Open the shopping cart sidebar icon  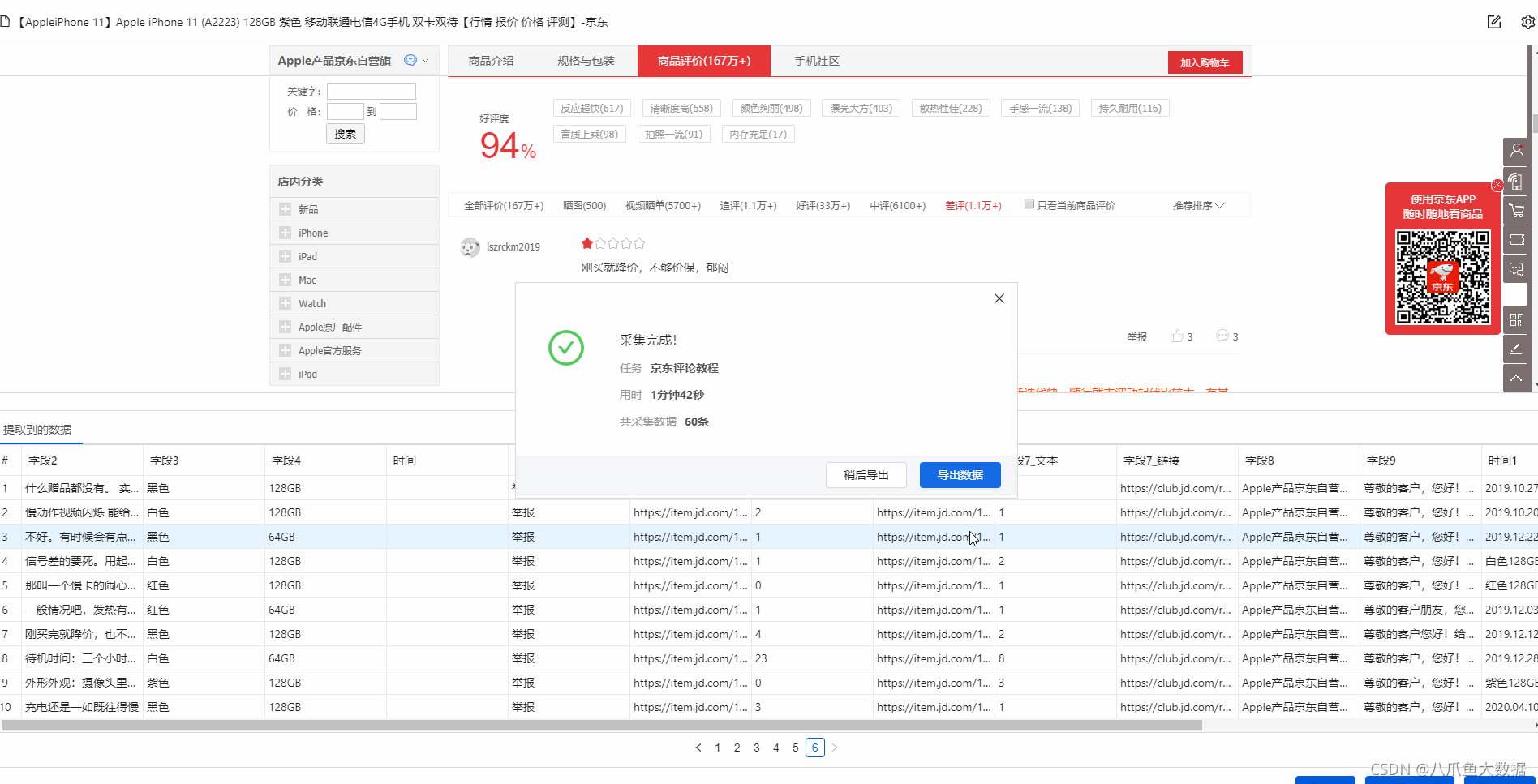(1517, 211)
